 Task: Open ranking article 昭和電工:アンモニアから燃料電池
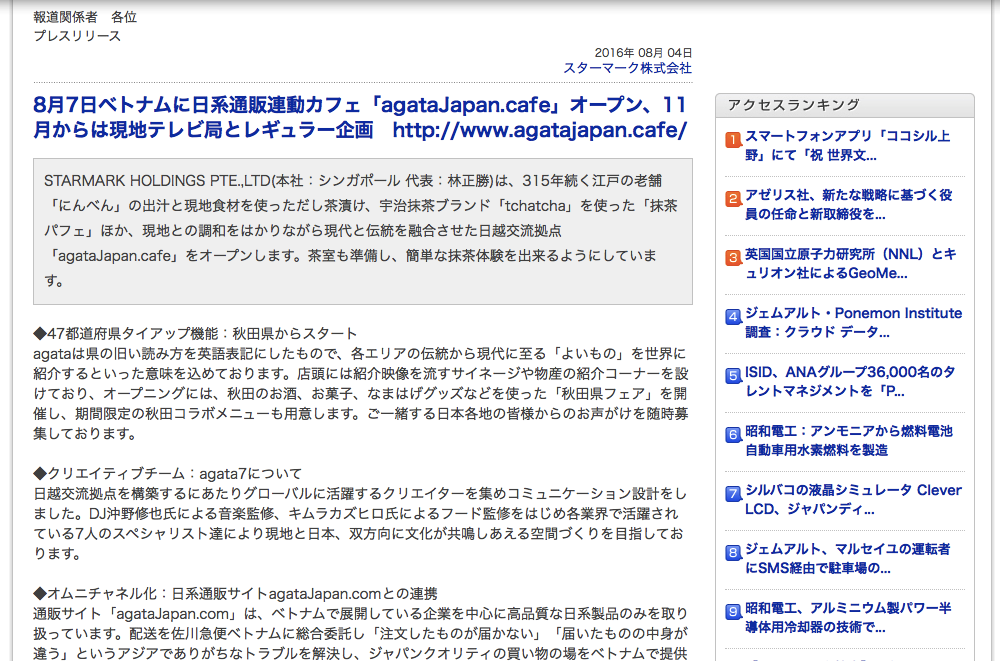[848, 441]
